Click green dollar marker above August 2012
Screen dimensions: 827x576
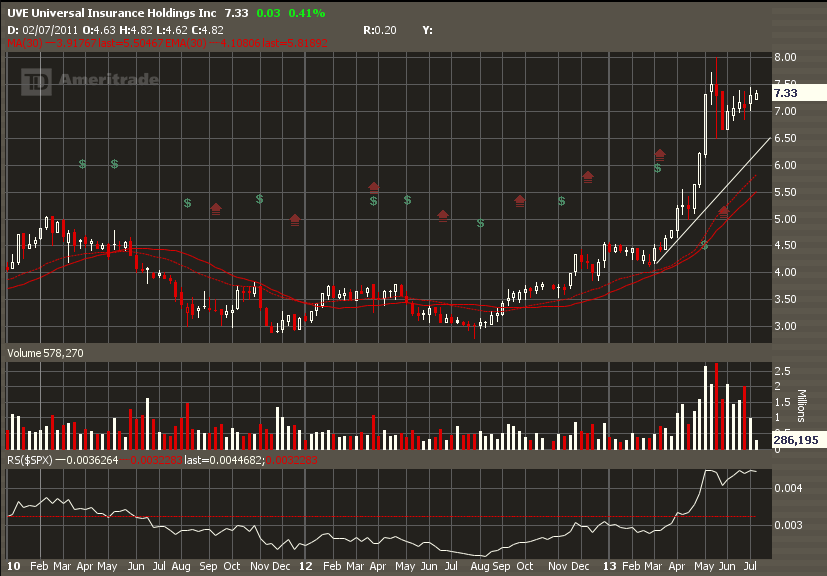pos(481,224)
